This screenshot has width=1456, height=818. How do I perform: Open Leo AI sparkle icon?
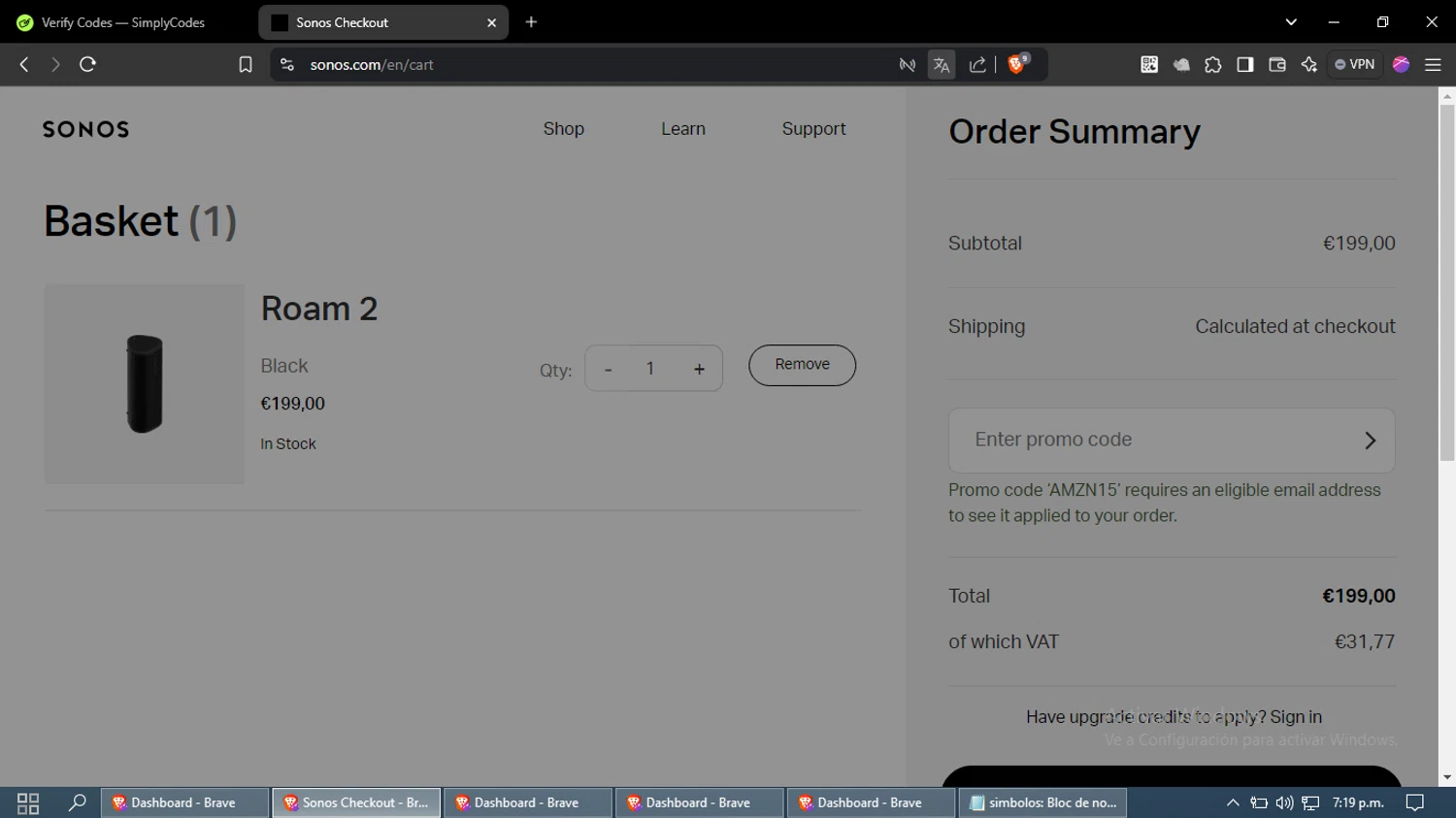tap(1309, 65)
